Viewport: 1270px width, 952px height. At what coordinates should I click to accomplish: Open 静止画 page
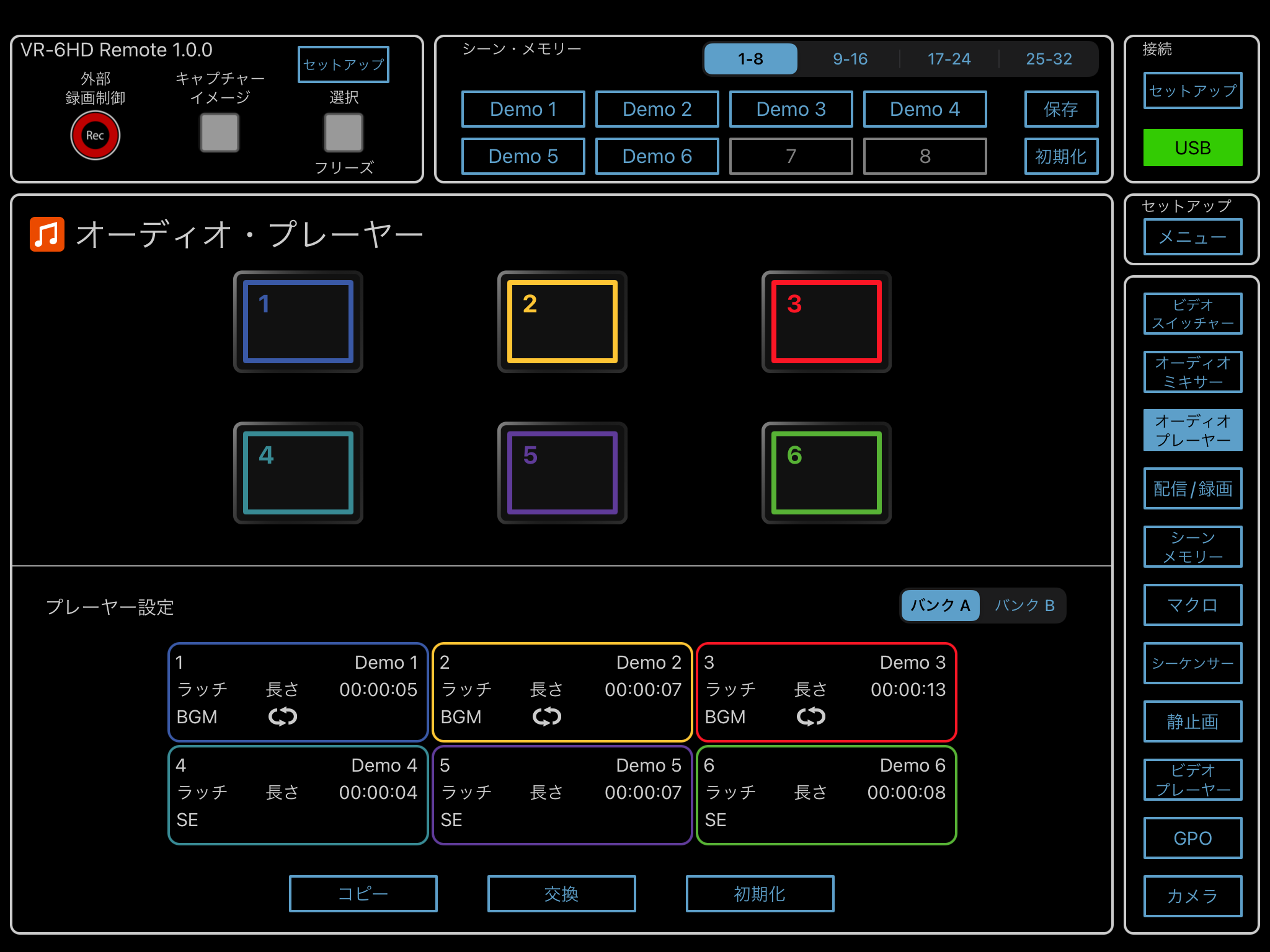(1192, 721)
